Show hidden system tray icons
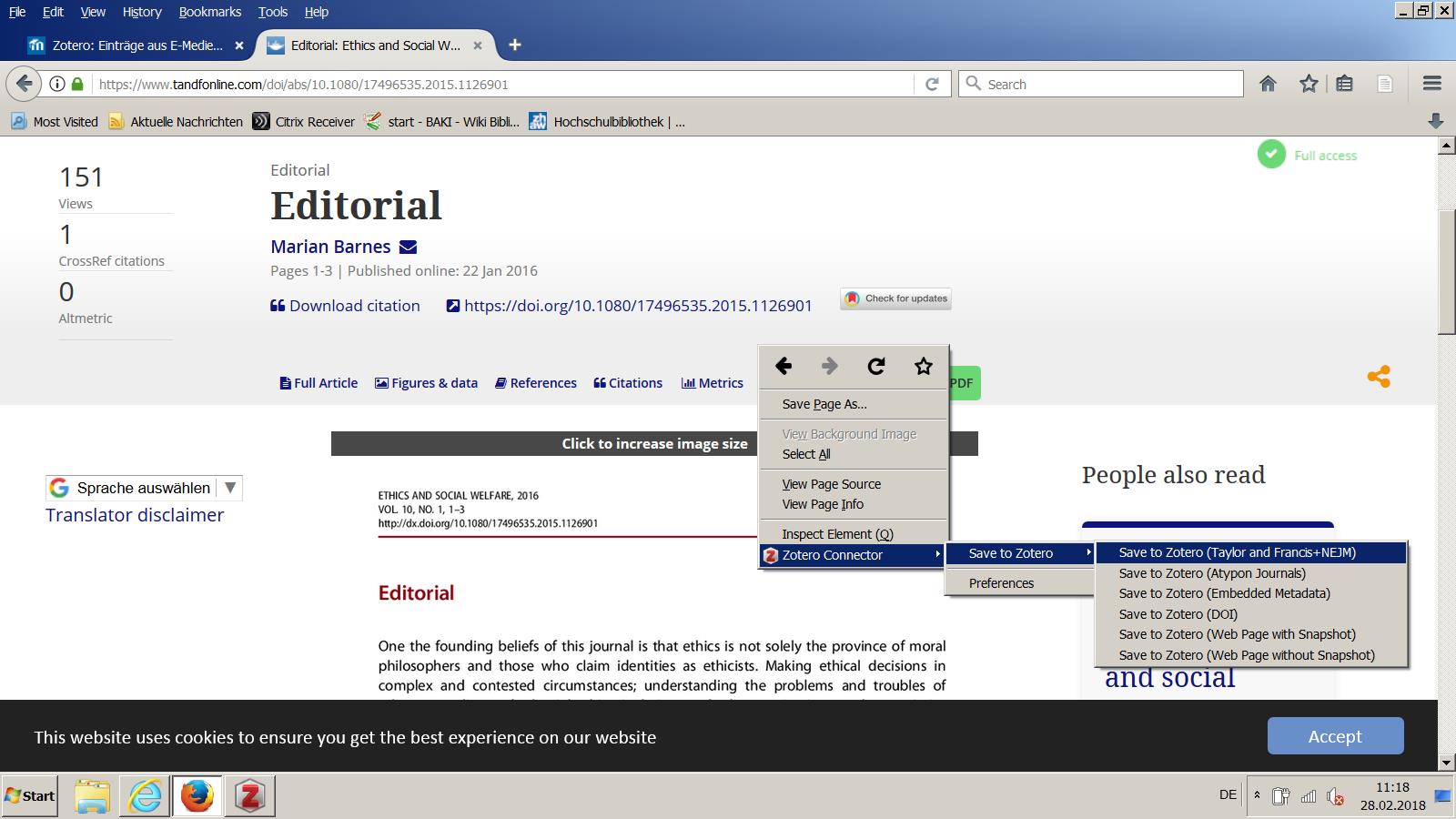The height and width of the screenshot is (819, 1456). pyautogui.click(x=1257, y=796)
